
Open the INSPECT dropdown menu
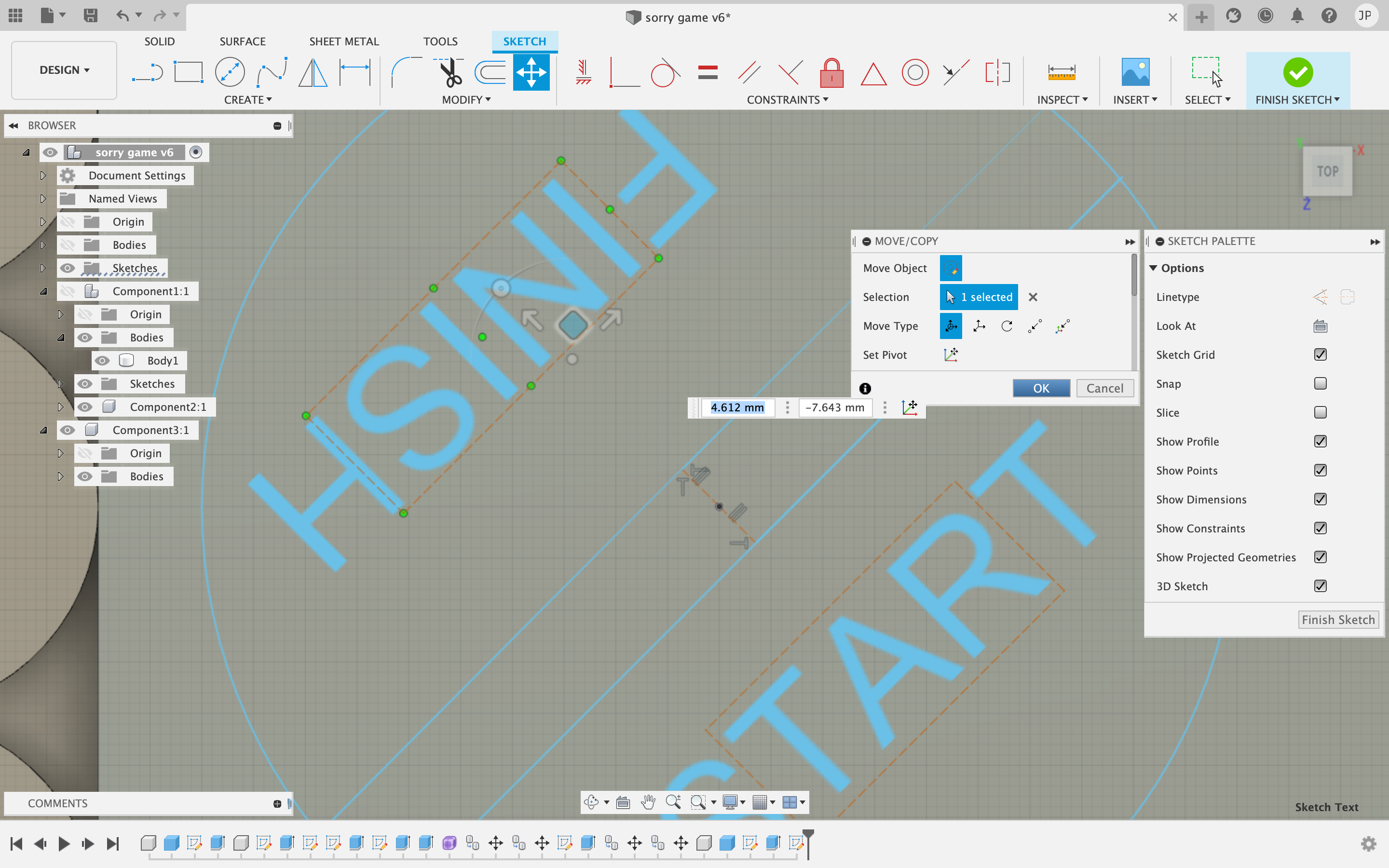1062,100
